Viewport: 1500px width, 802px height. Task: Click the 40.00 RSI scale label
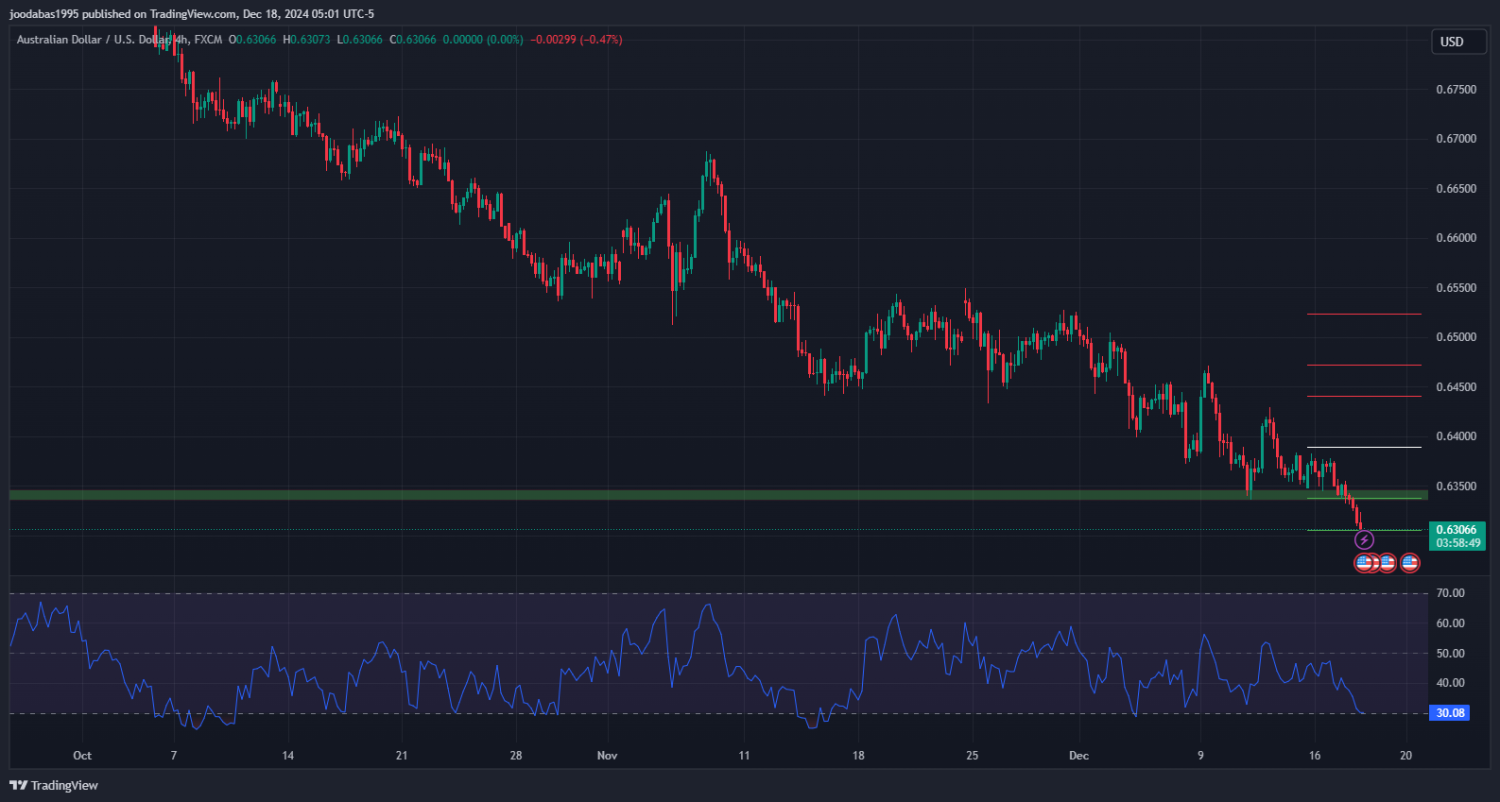pyautogui.click(x=1450, y=683)
